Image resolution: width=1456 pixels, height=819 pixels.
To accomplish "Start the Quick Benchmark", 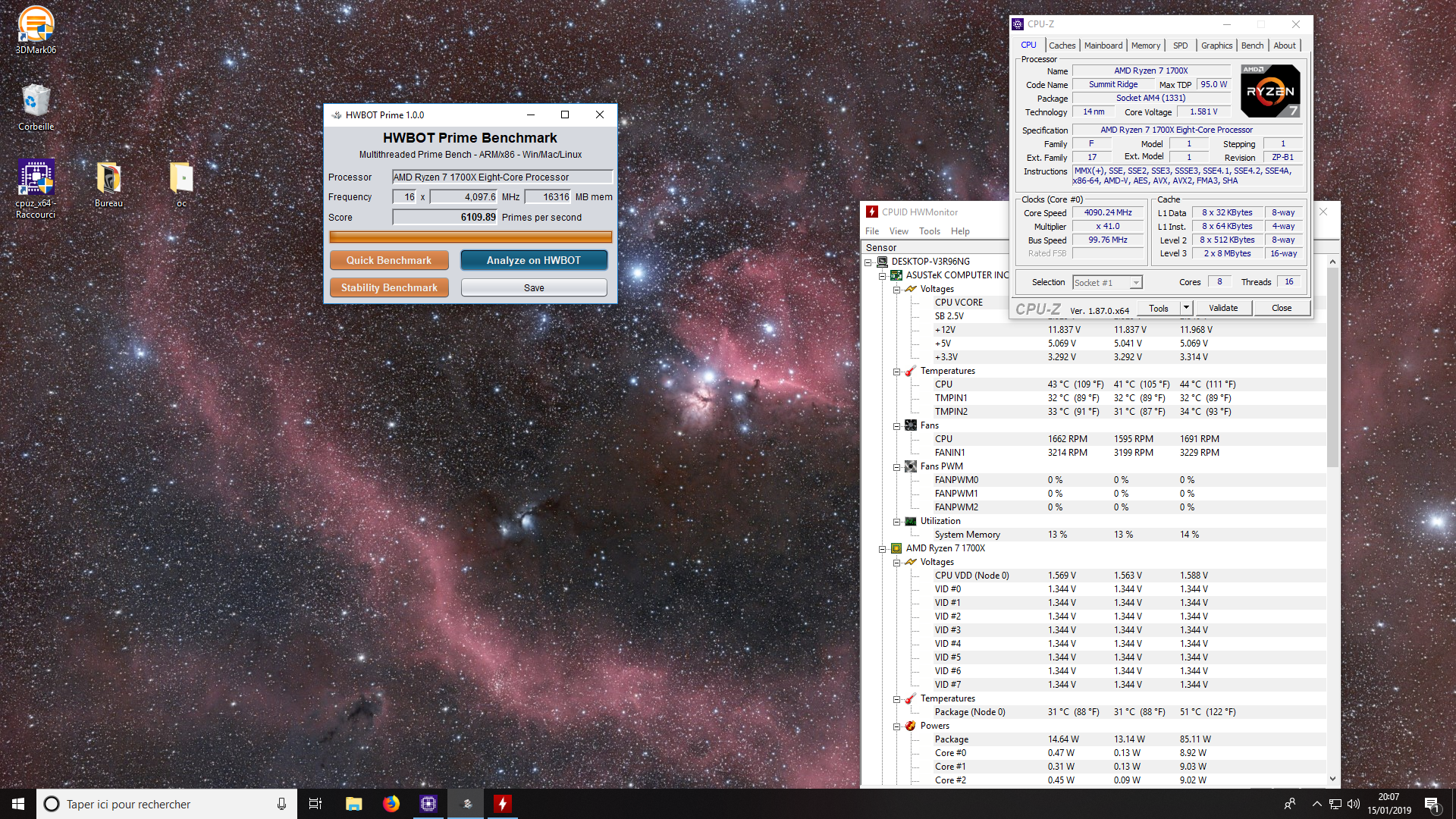I will [389, 260].
